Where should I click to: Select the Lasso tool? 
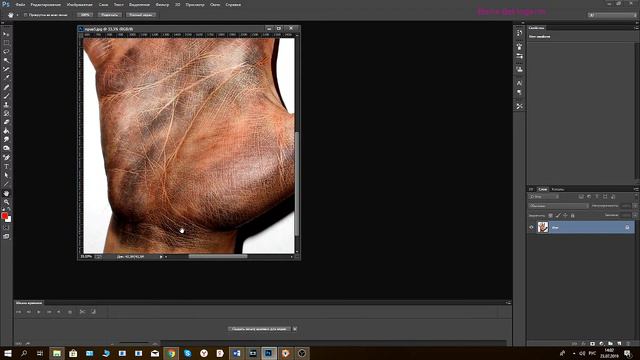[6, 52]
